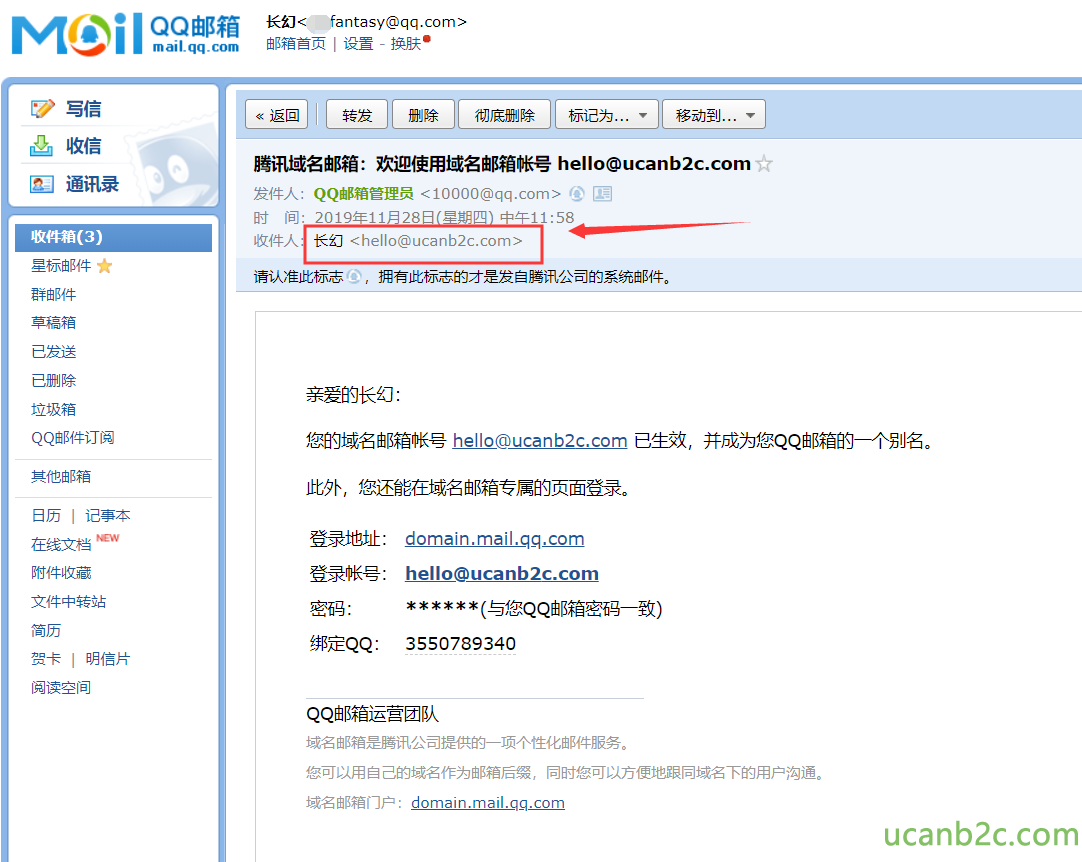Open 已发送 sent folder
Screen dimensions: 1082x862
[x=54, y=351]
